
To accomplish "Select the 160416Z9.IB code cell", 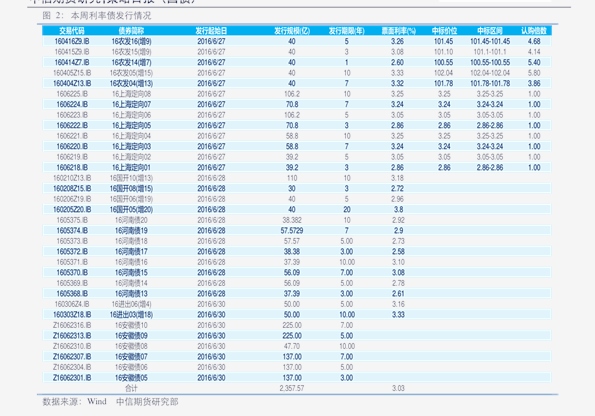I will coord(72,41).
